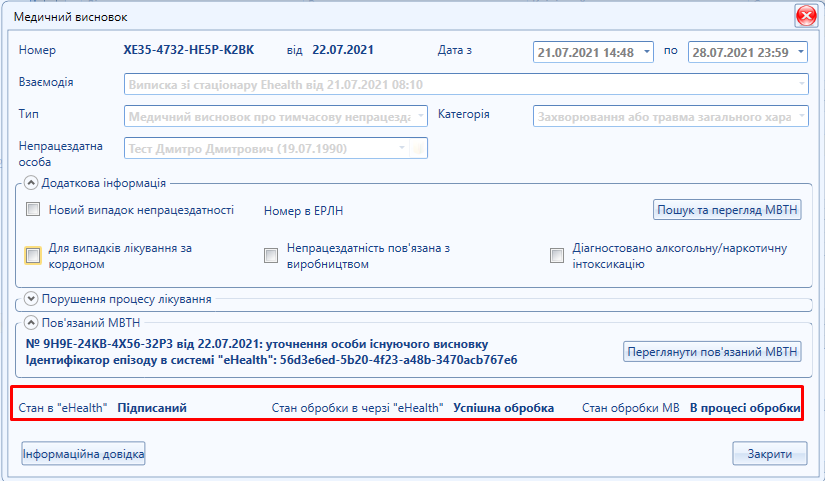Screen dimensions: 825x481
Task: Collapse the Додаткова інформація section
Action: [x=31, y=183]
